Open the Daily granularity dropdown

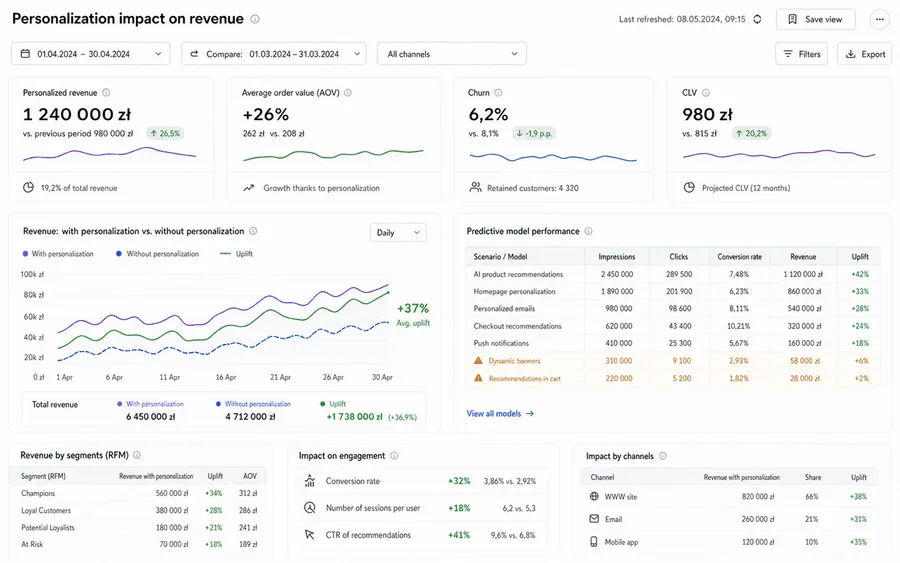pyautogui.click(x=398, y=232)
